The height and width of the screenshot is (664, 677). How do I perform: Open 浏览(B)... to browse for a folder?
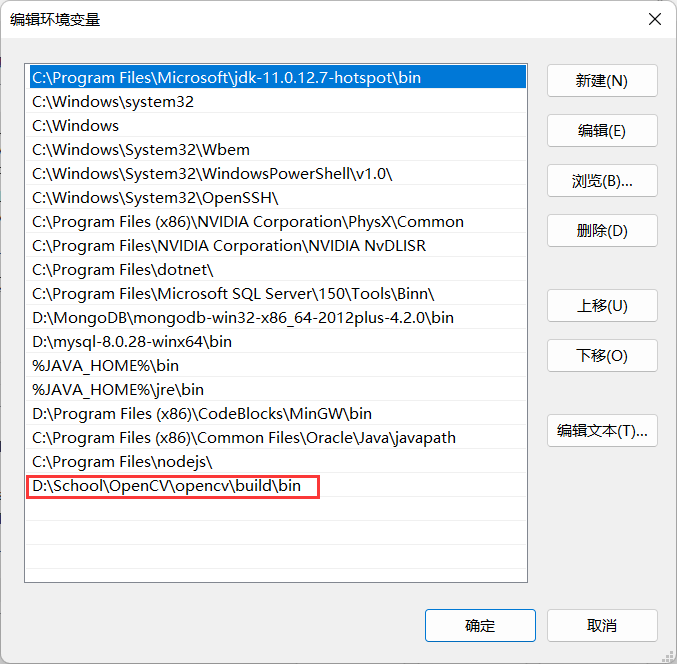pyautogui.click(x=602, y=181)
